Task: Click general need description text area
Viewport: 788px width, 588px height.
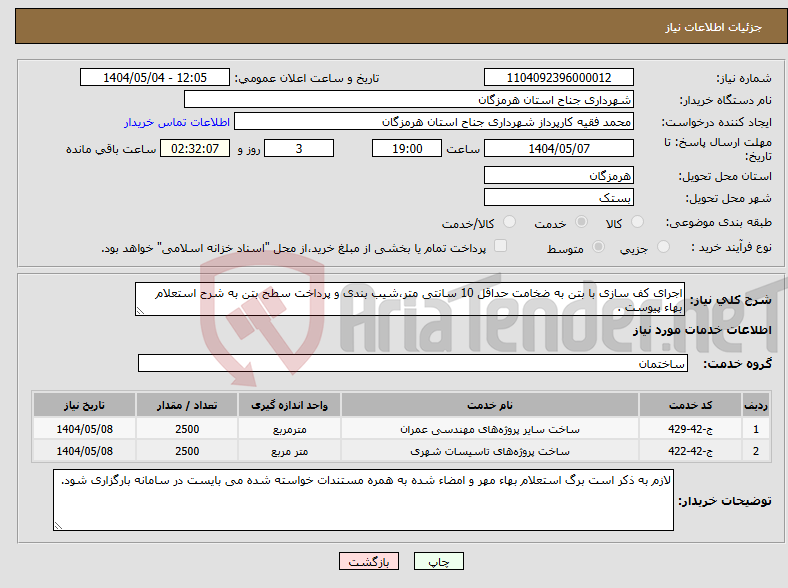Action: click(x=410, y=299)
